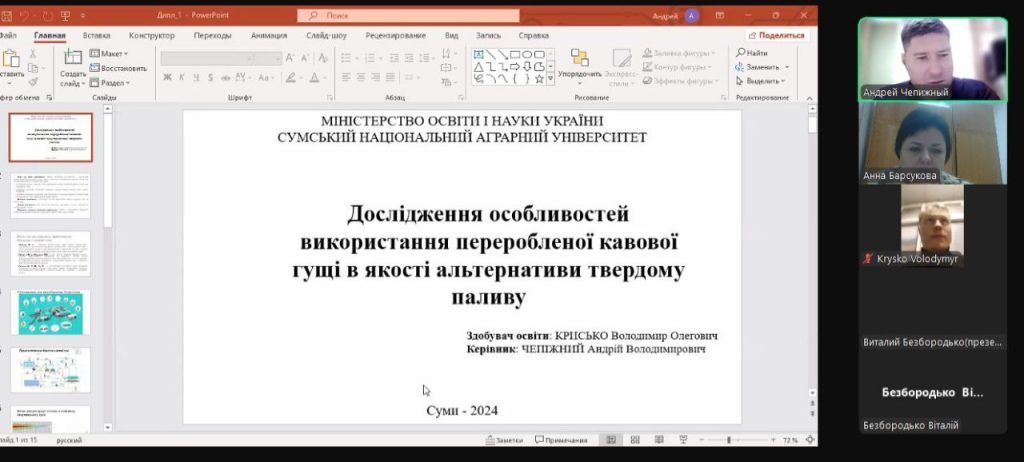The image size is (1024, 462).
Task: Select the text box shape in gallery
Action: (478, 54)
